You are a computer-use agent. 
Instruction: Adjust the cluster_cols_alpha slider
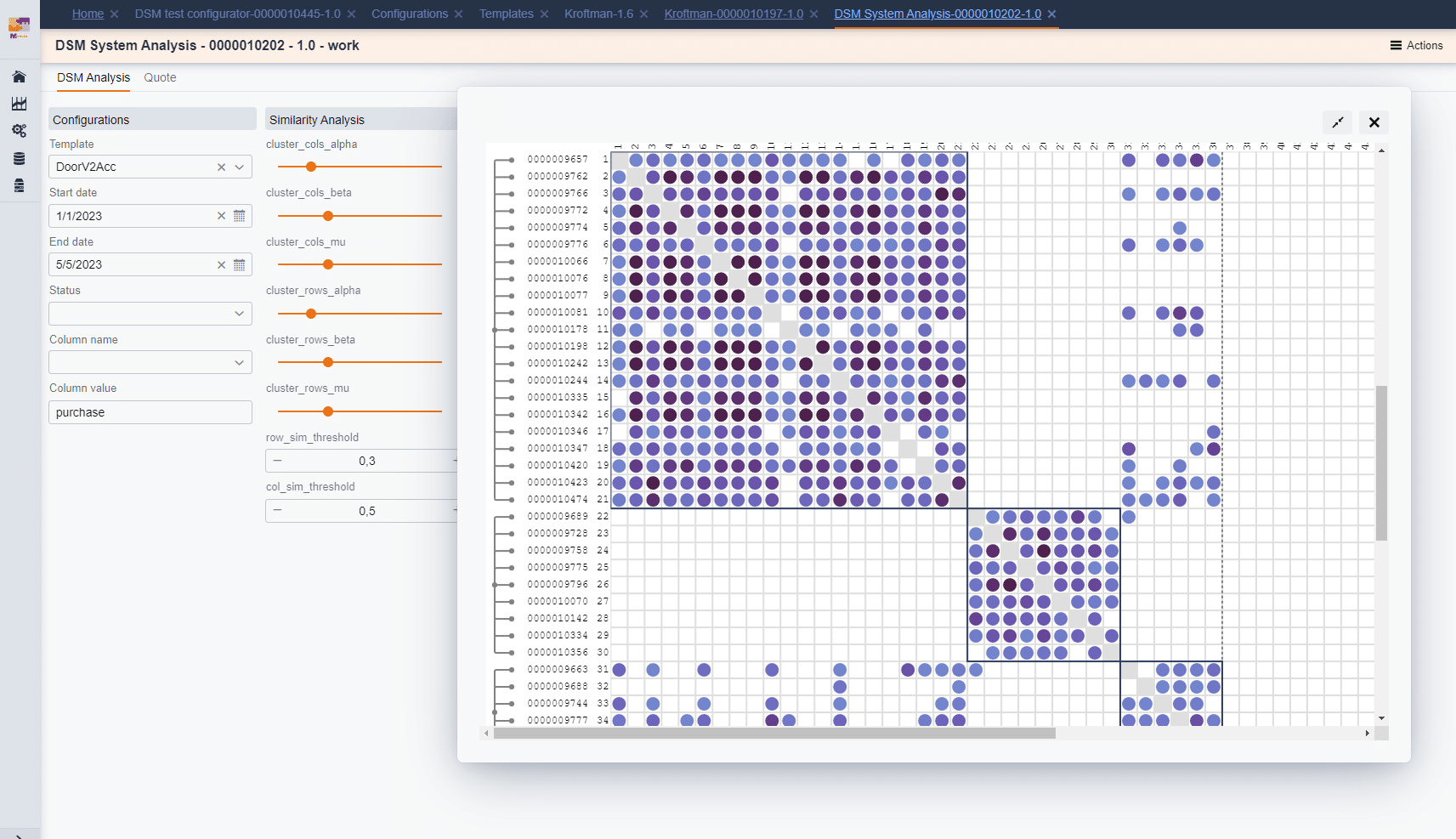click(x=311, y=167)
